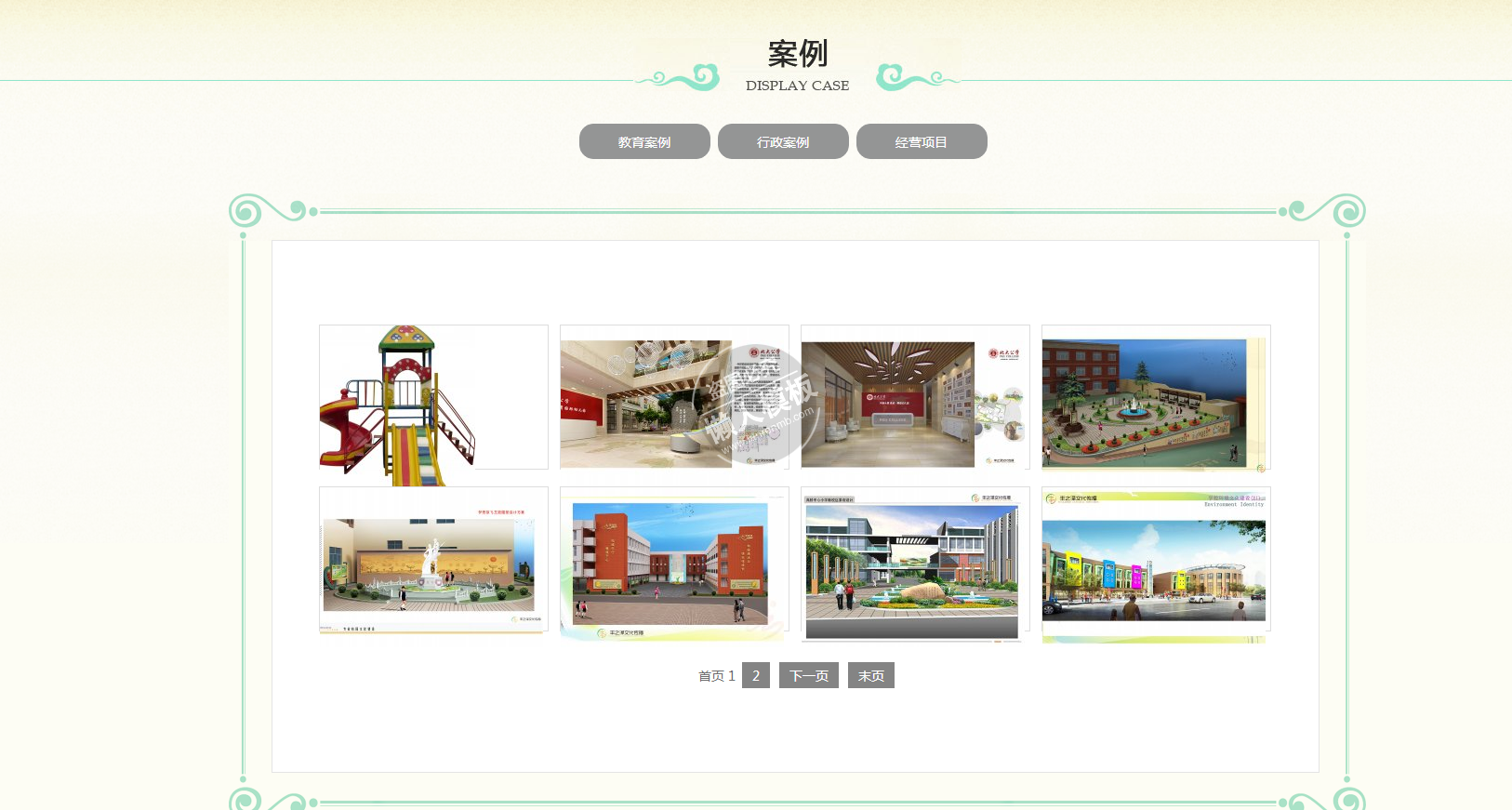Jump to the last page with 末页
This screenshot has width=1512, height=810.
pyautogui.click(x=871, y=676)
